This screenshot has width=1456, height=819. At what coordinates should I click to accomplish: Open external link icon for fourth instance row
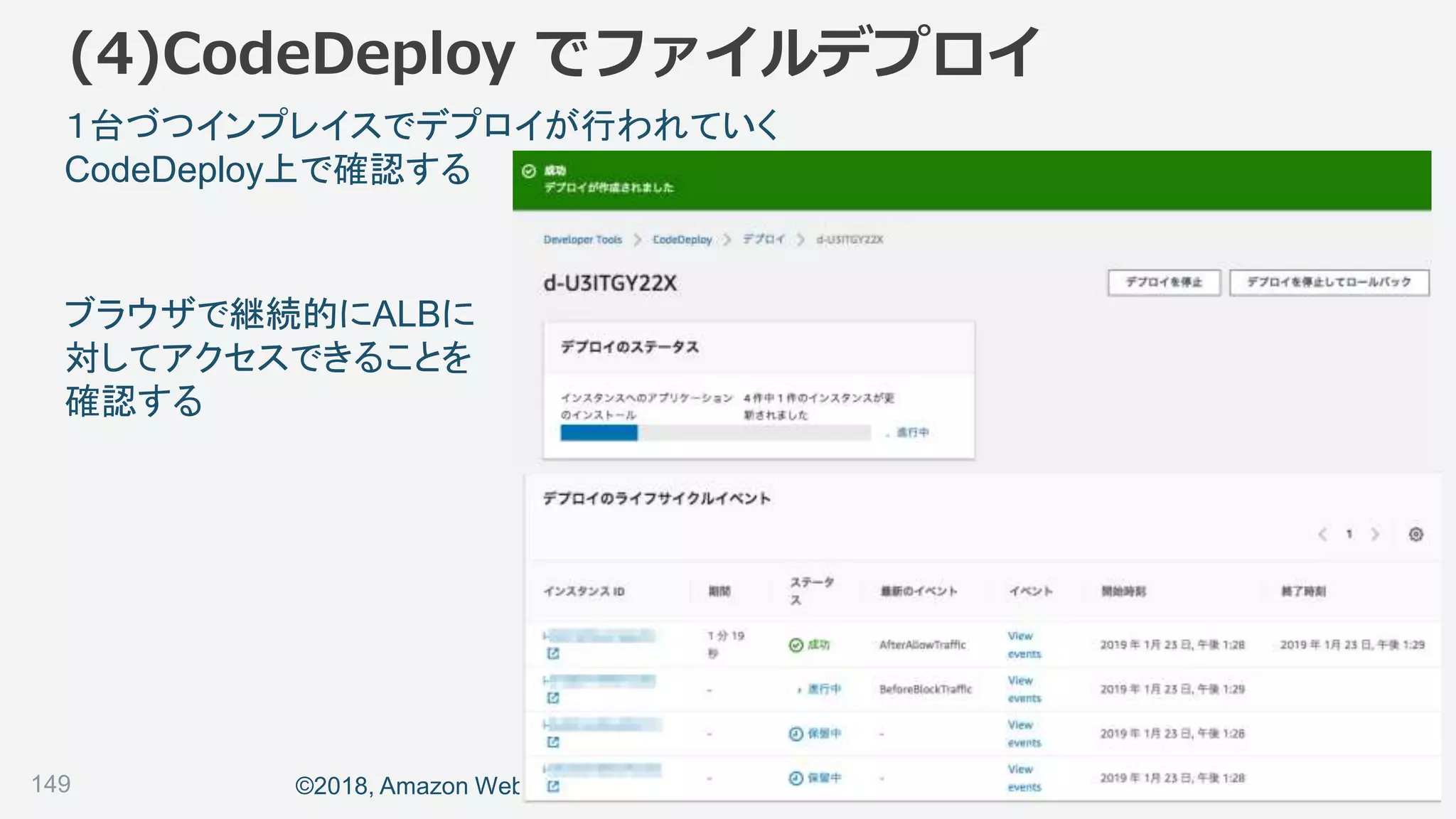(553, 786)
